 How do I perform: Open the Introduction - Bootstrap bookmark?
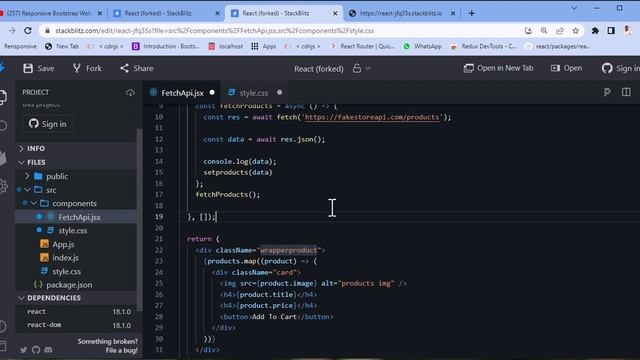click(x=166, y=46)
